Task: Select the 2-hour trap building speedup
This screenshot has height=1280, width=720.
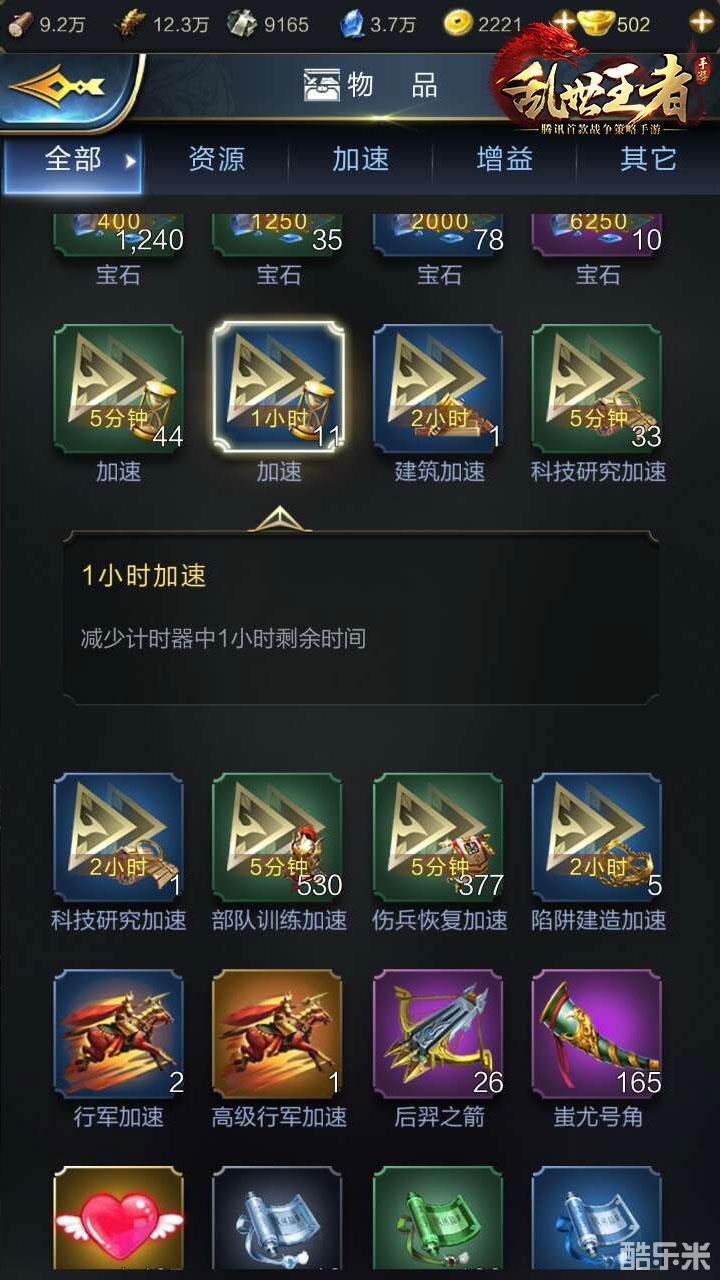Action: (x=597, y=838)
